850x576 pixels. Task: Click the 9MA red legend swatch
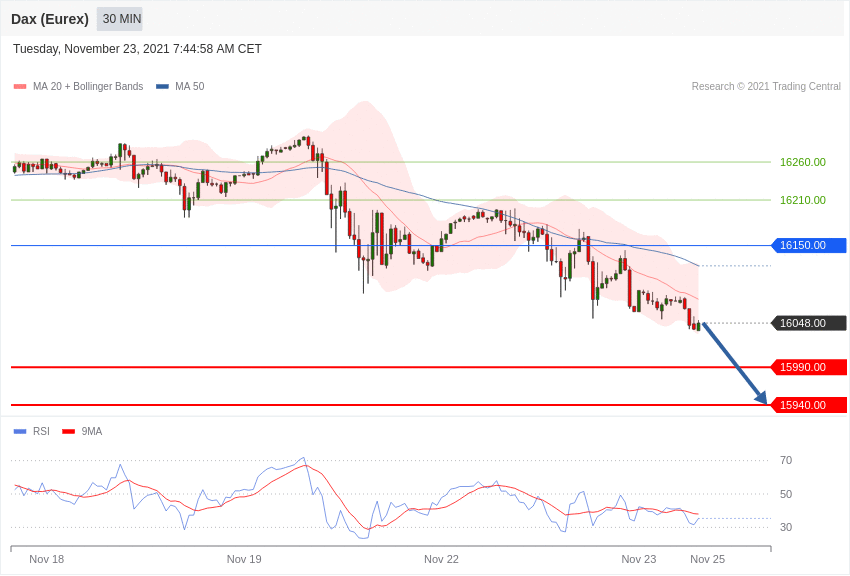click(x=68, y=431)
